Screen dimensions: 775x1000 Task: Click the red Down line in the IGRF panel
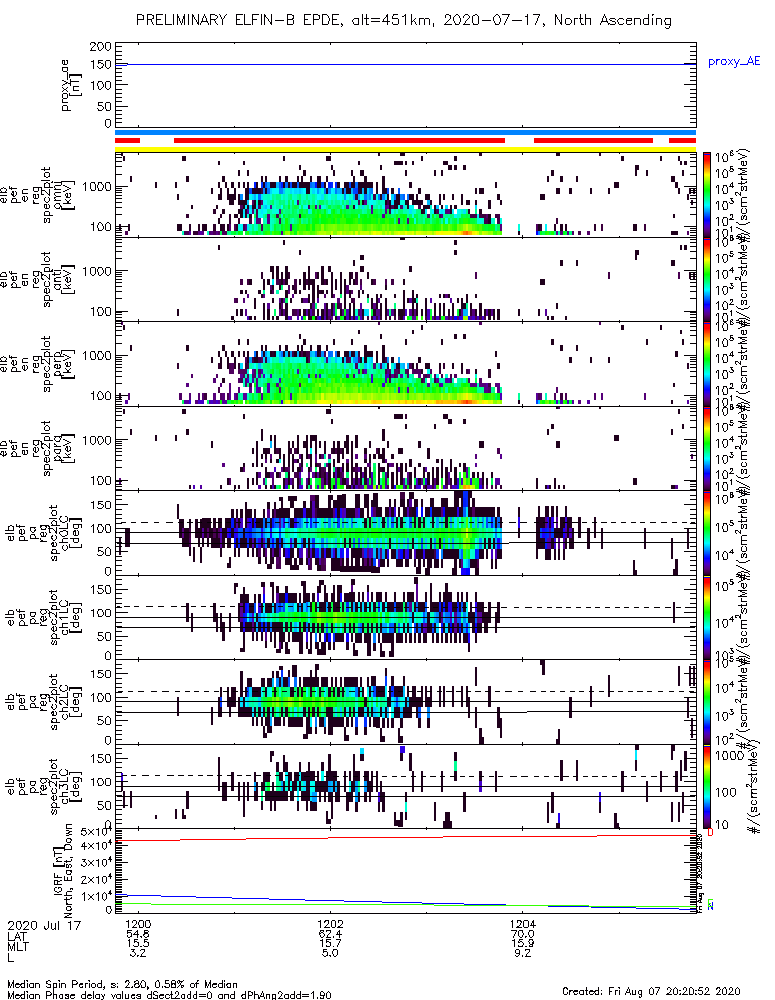tap(405, 837)
